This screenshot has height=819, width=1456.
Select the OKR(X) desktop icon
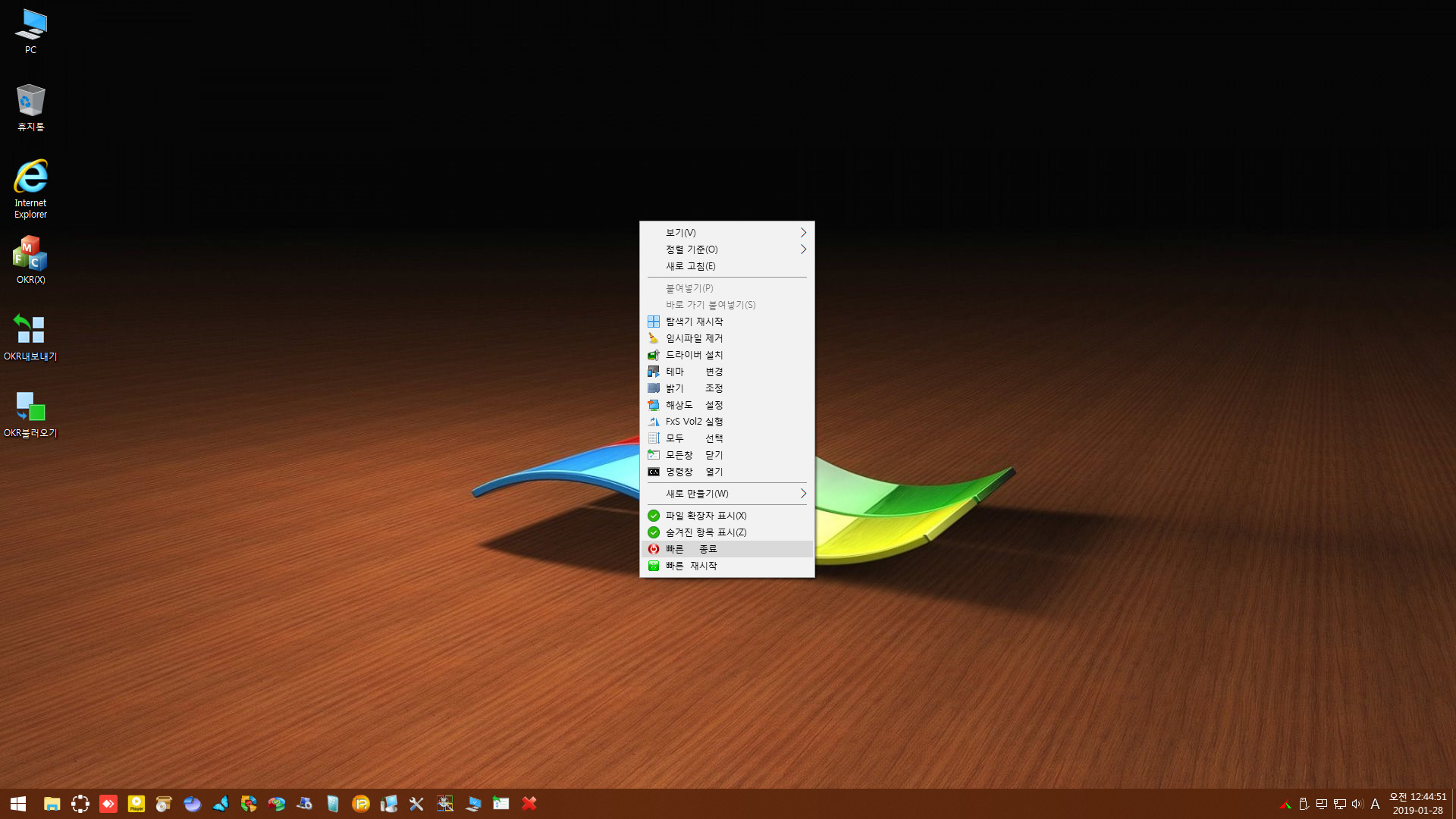click(x=30, y=260)
